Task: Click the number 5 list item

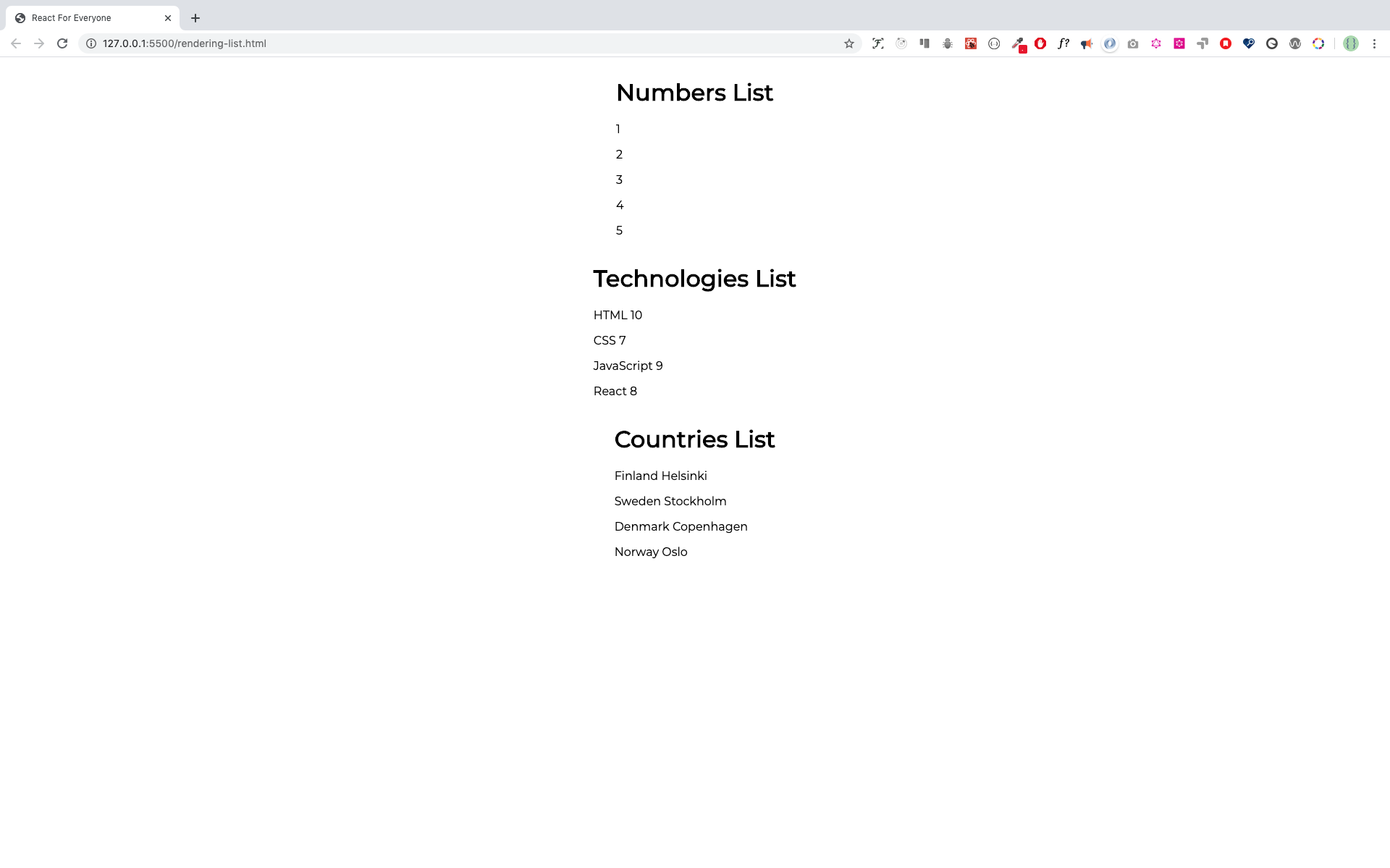Action: tap(619, 230)
